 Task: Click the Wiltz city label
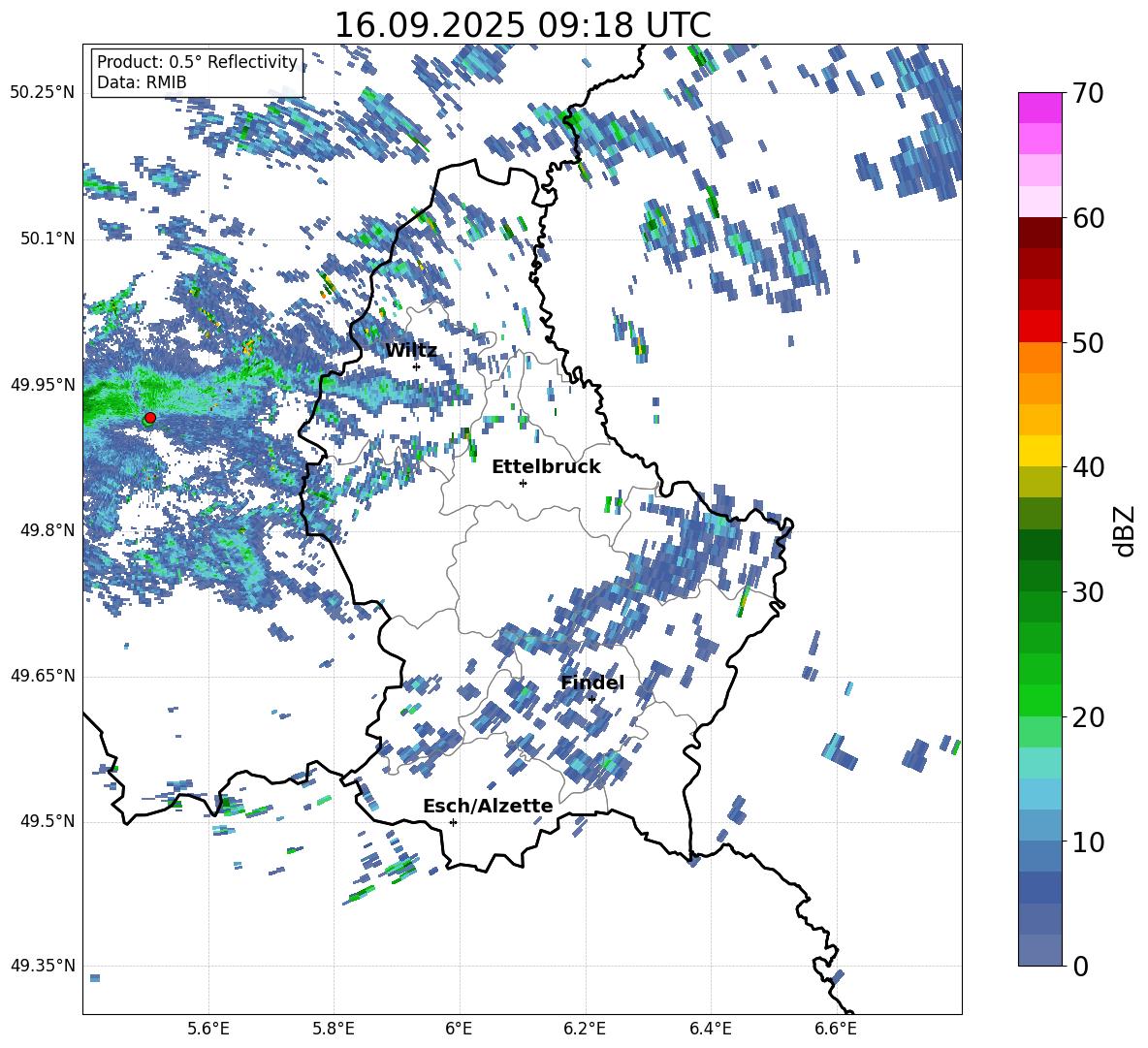(x=411, y=351)
